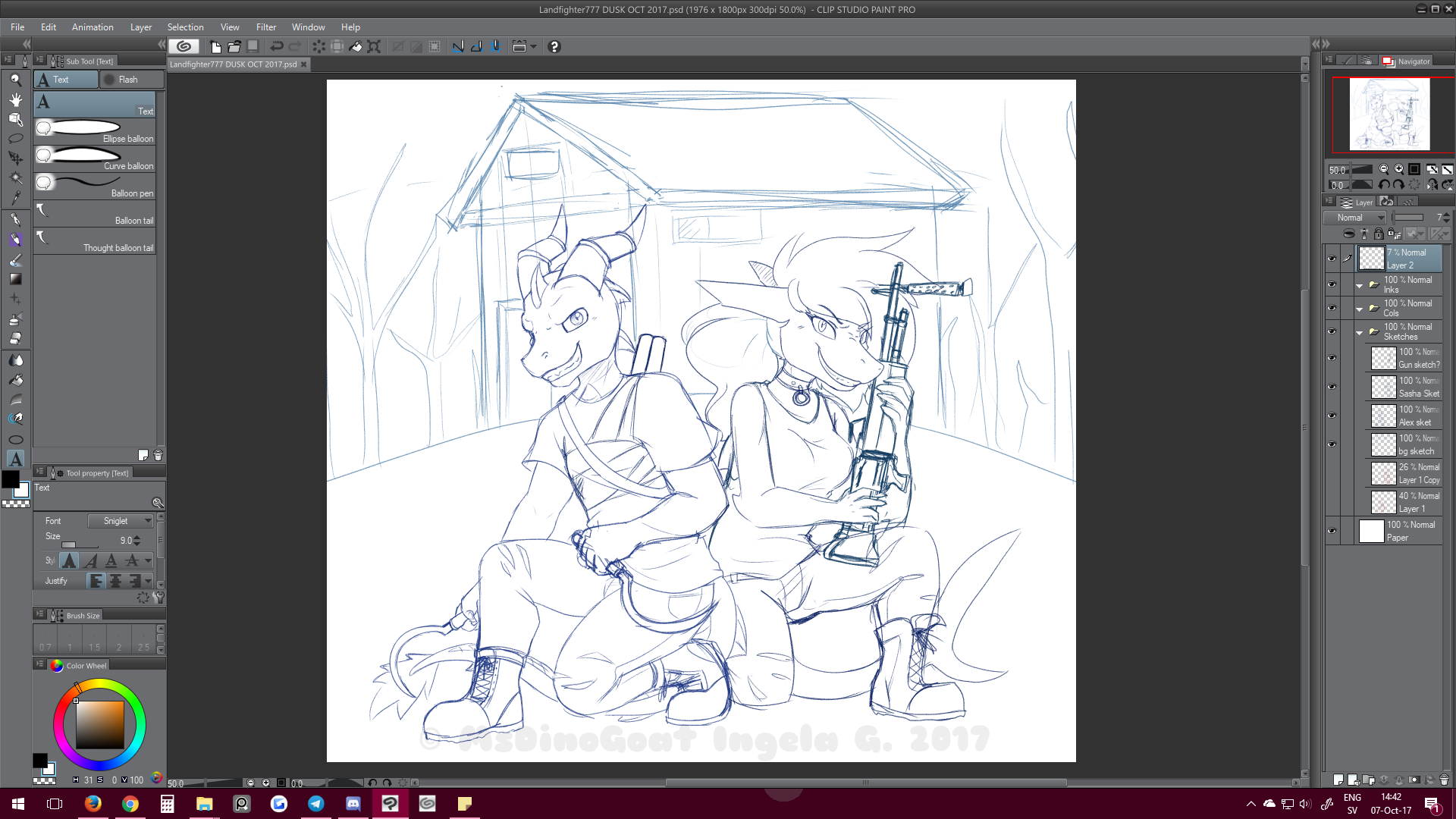
Task: Toggle visibility of the Paper layer
Action: pyautogui.click(x=1332, y=531)
